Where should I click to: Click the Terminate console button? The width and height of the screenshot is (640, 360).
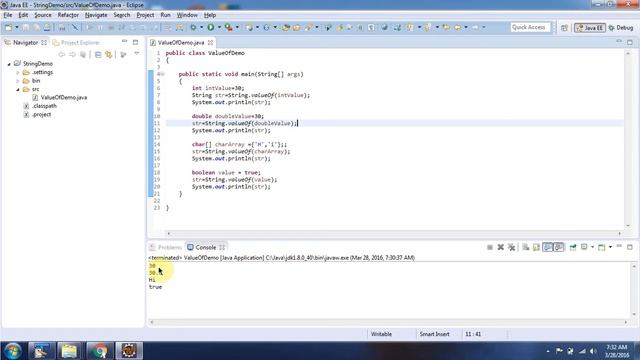pos(490,247)
